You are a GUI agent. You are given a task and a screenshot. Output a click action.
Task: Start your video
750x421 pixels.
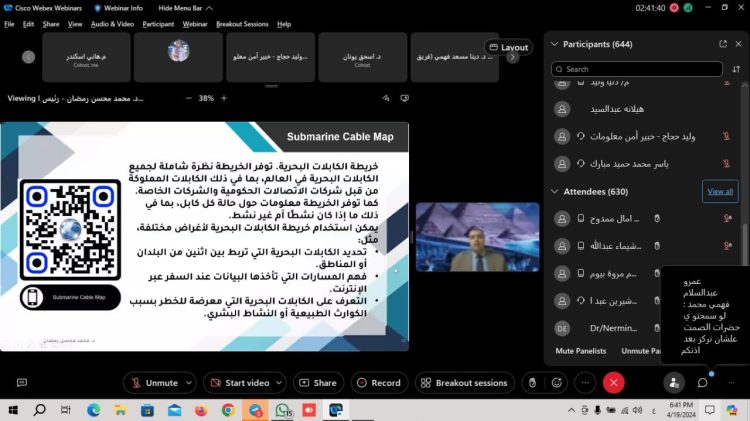pos(240,383)
